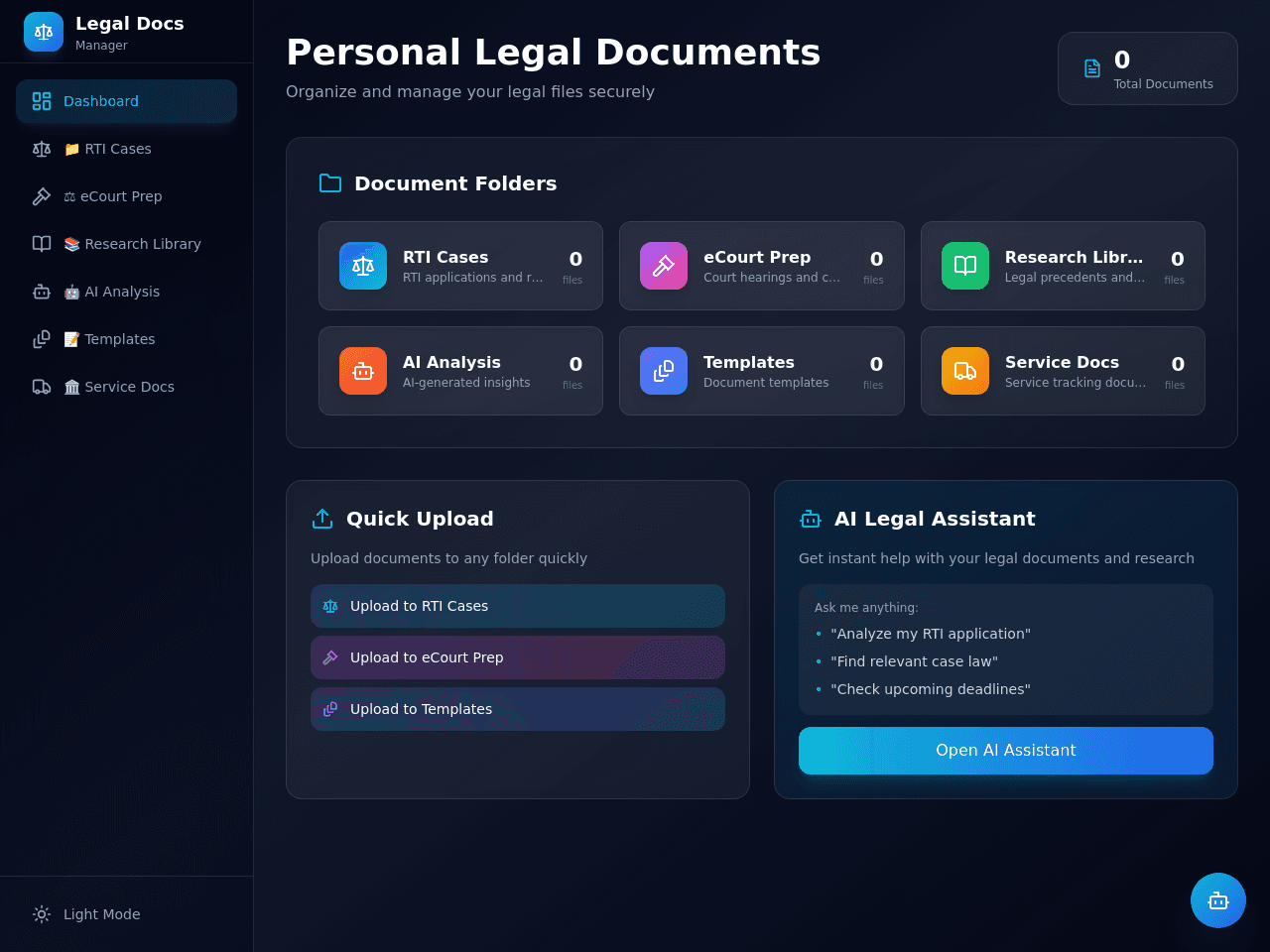Click the RTI Cases scales folder icon
This screenshot has width=1270, height=952.
click(x=363, y=266)
